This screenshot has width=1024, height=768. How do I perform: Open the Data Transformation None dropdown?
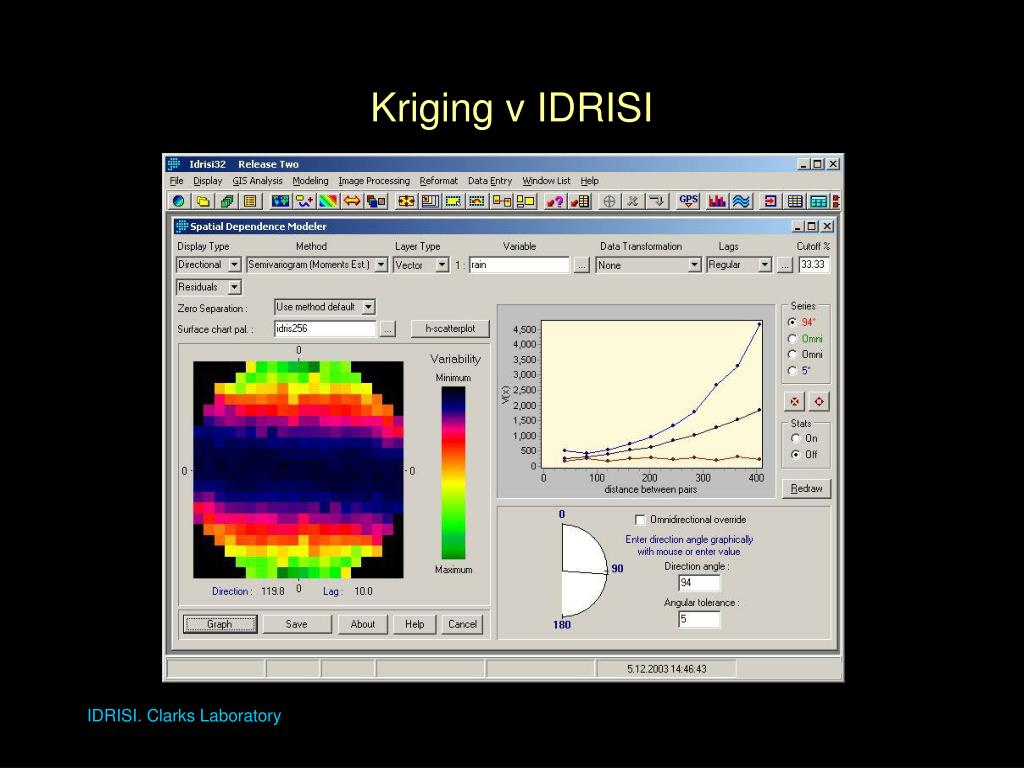tap(695, 265)
